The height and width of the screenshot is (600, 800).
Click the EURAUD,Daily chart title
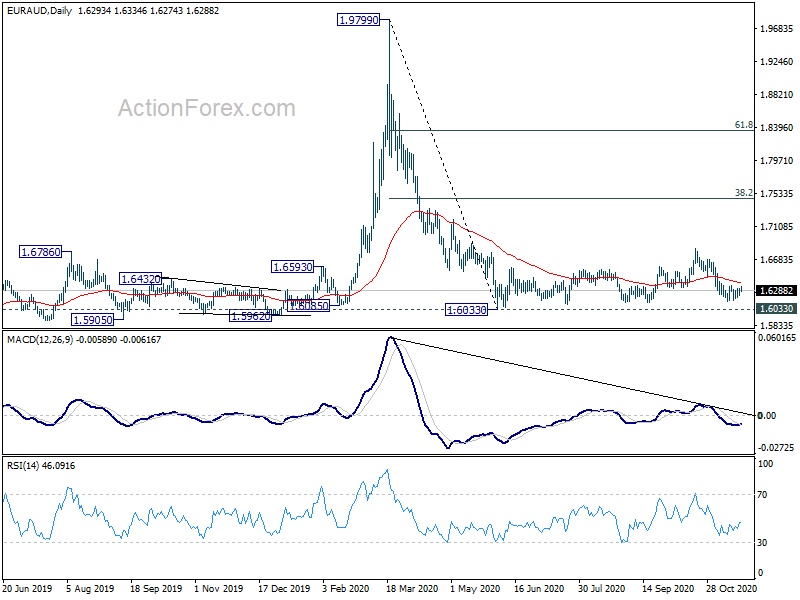coord(39,11)
